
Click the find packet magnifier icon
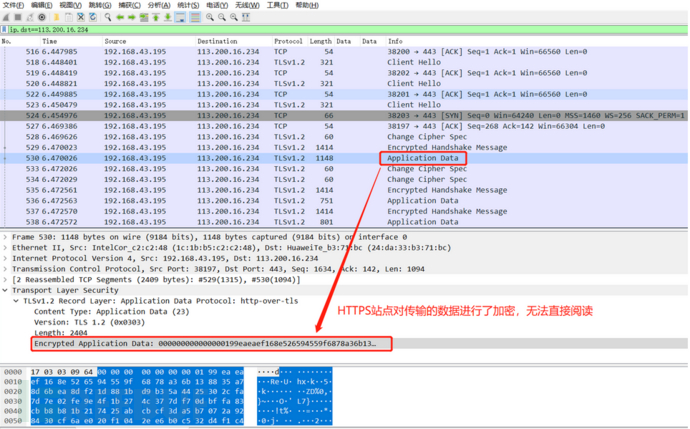[107, 17]
